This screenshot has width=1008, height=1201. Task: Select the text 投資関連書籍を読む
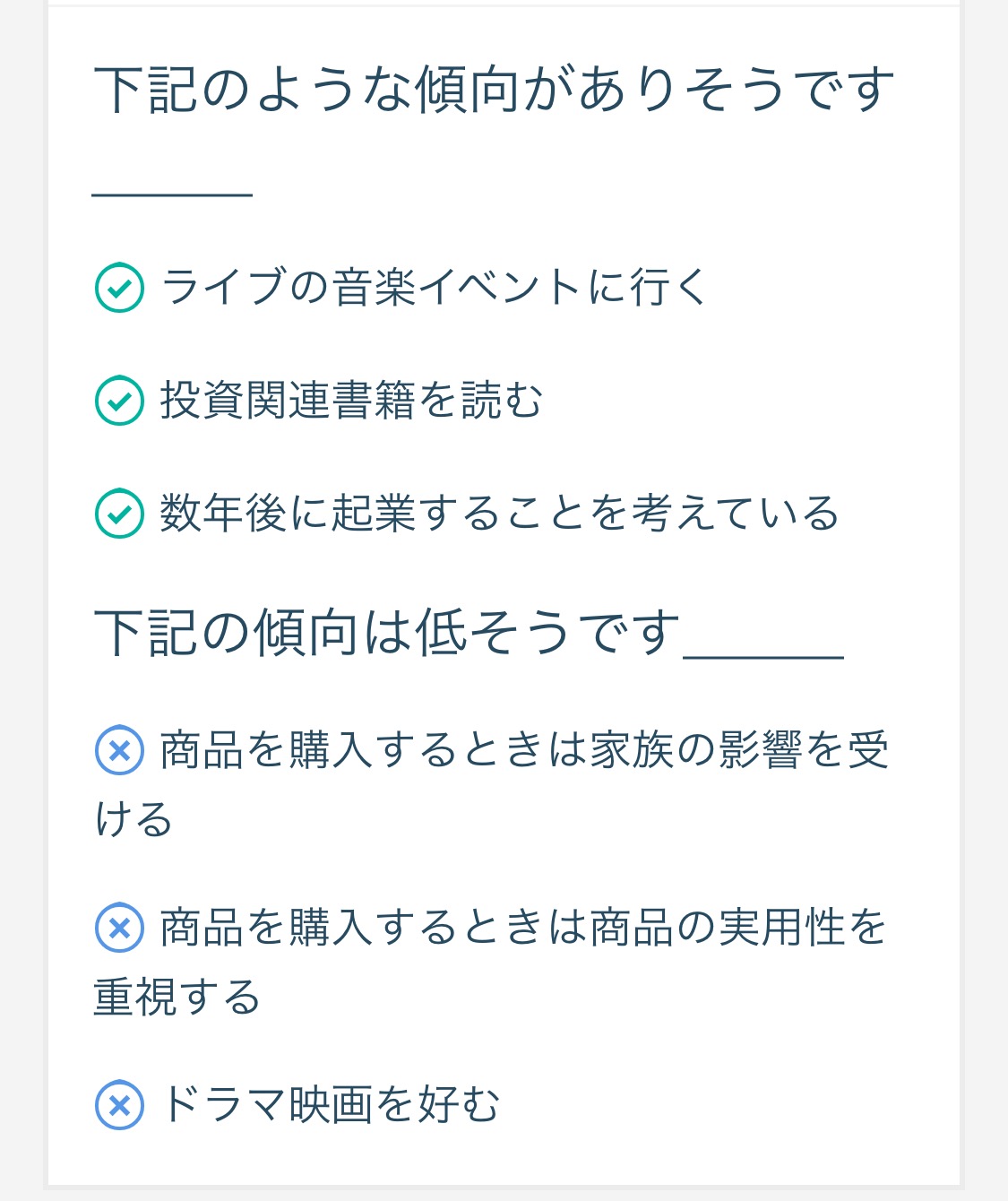pos(352,401)
